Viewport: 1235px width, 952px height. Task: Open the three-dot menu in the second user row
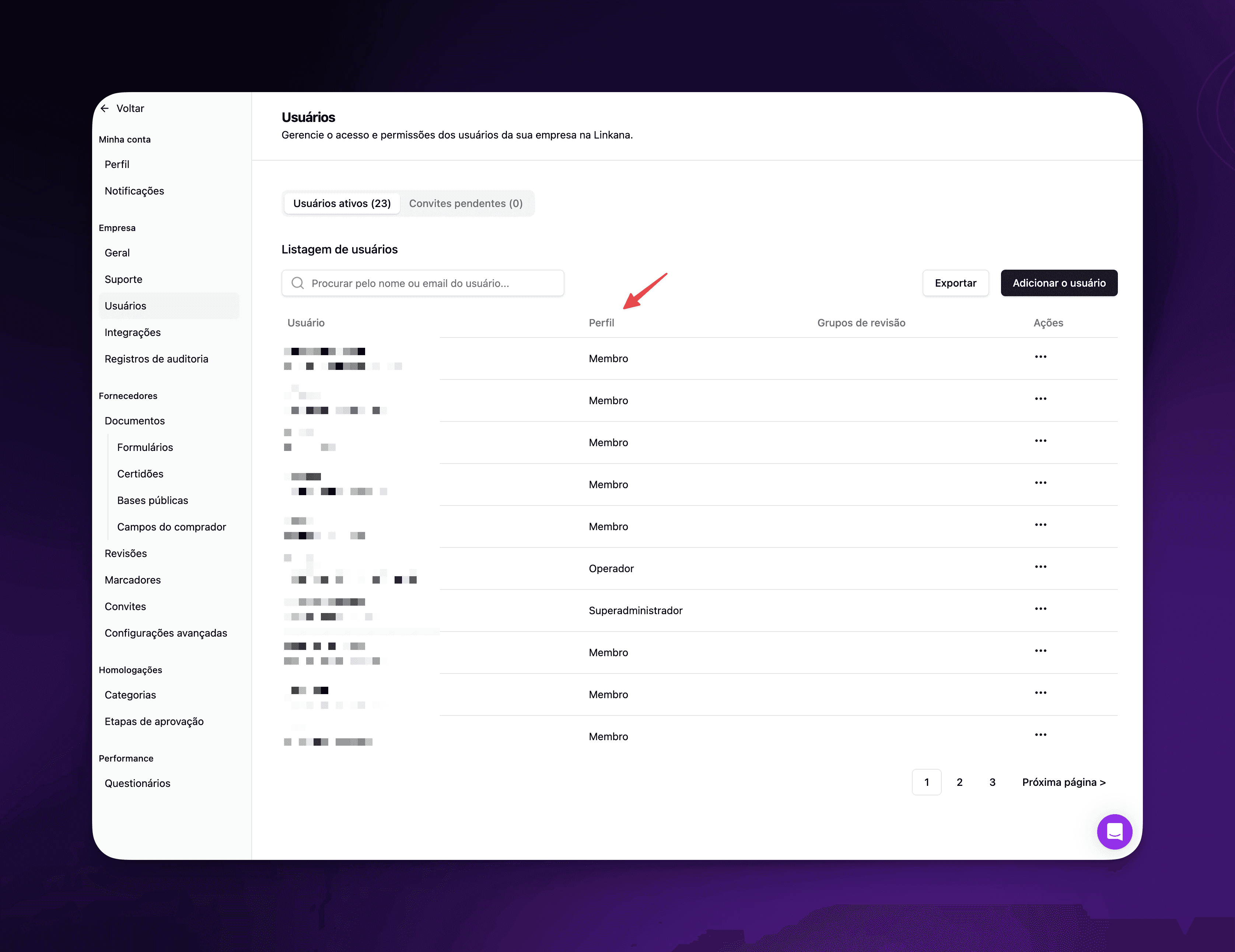[x=1040, y=399]
